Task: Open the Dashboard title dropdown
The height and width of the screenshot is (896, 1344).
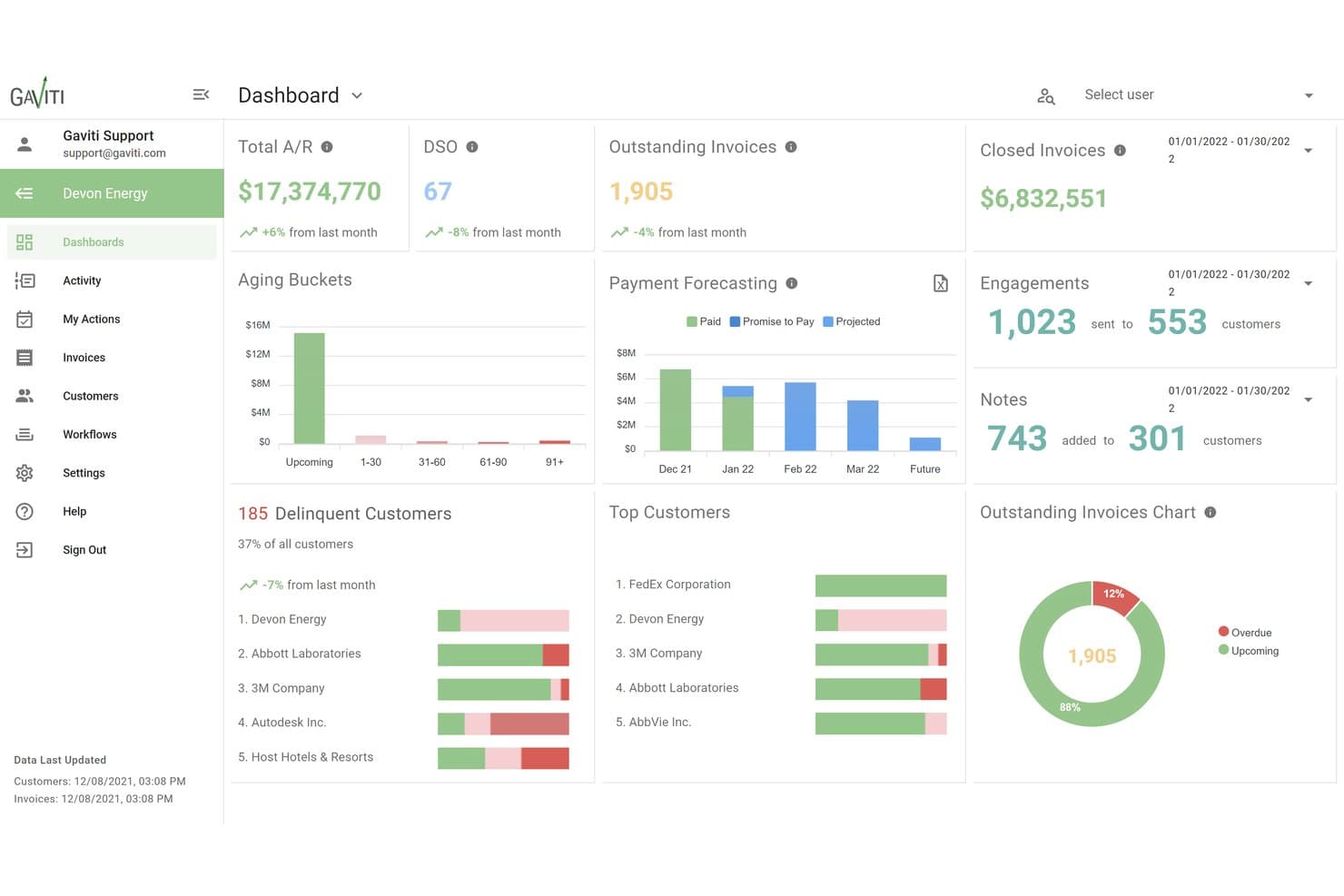Action: coord(357,95)
